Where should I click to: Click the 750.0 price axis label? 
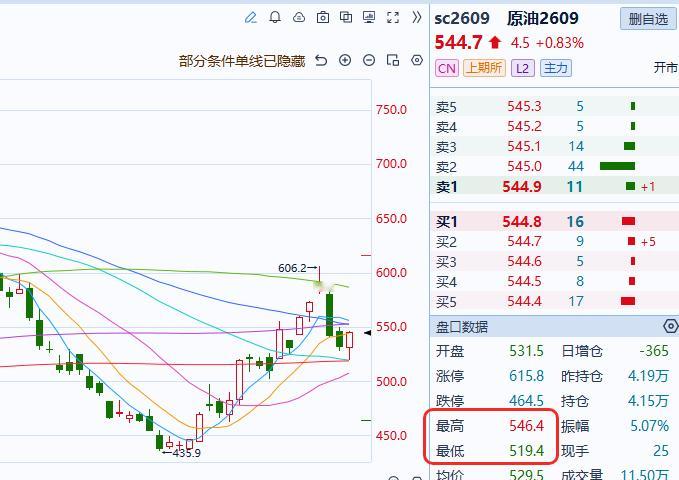coord(391,110)
